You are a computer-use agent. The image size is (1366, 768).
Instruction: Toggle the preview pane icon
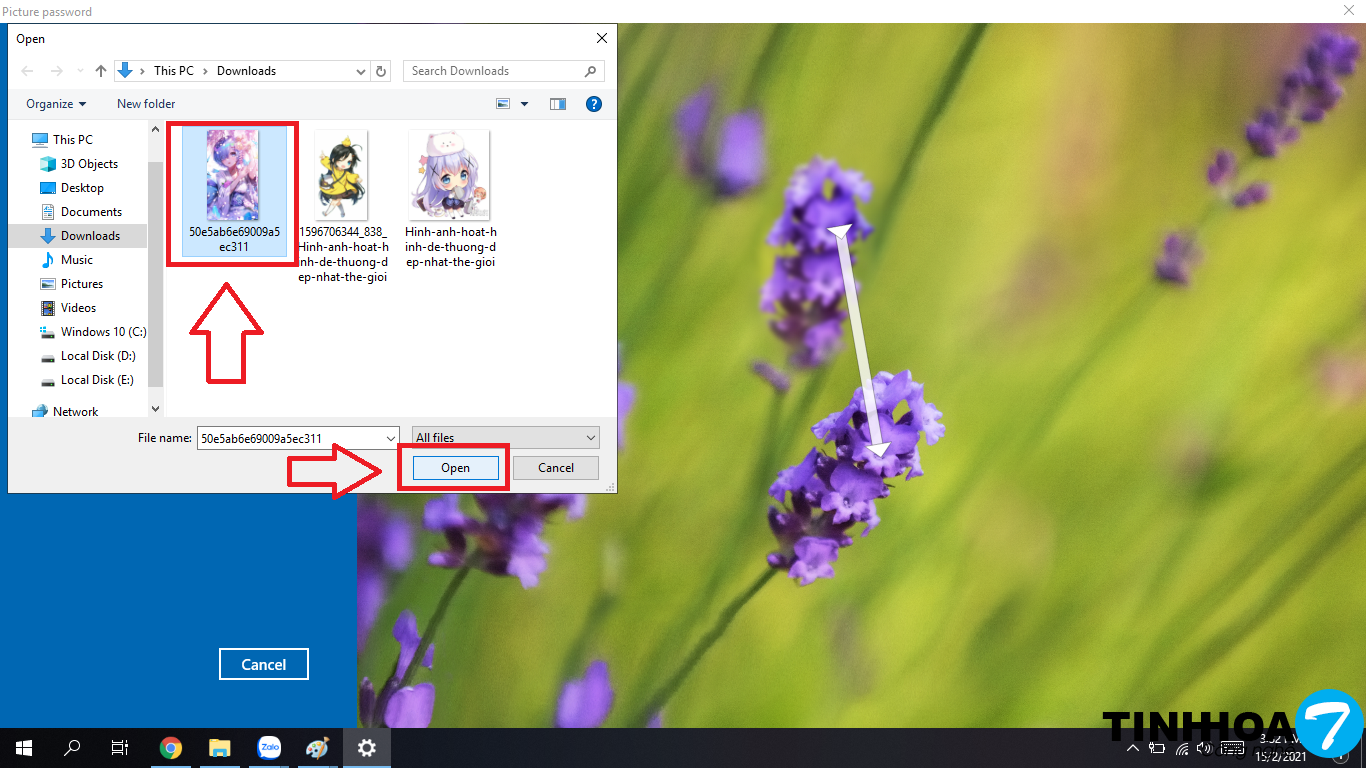click(558, 104)
